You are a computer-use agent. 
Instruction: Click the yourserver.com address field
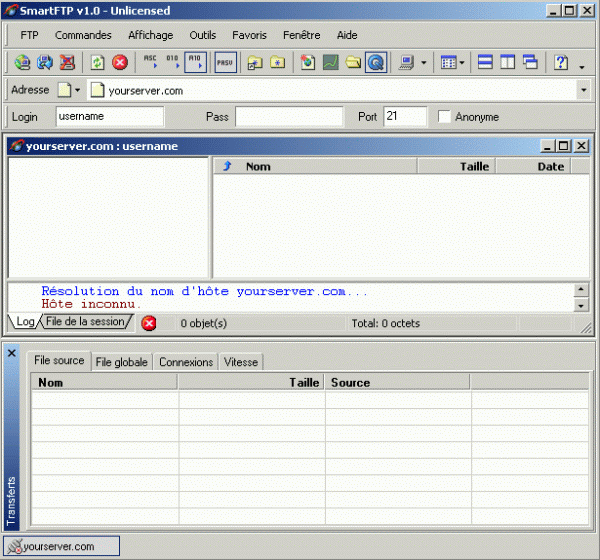coord(333,91)
